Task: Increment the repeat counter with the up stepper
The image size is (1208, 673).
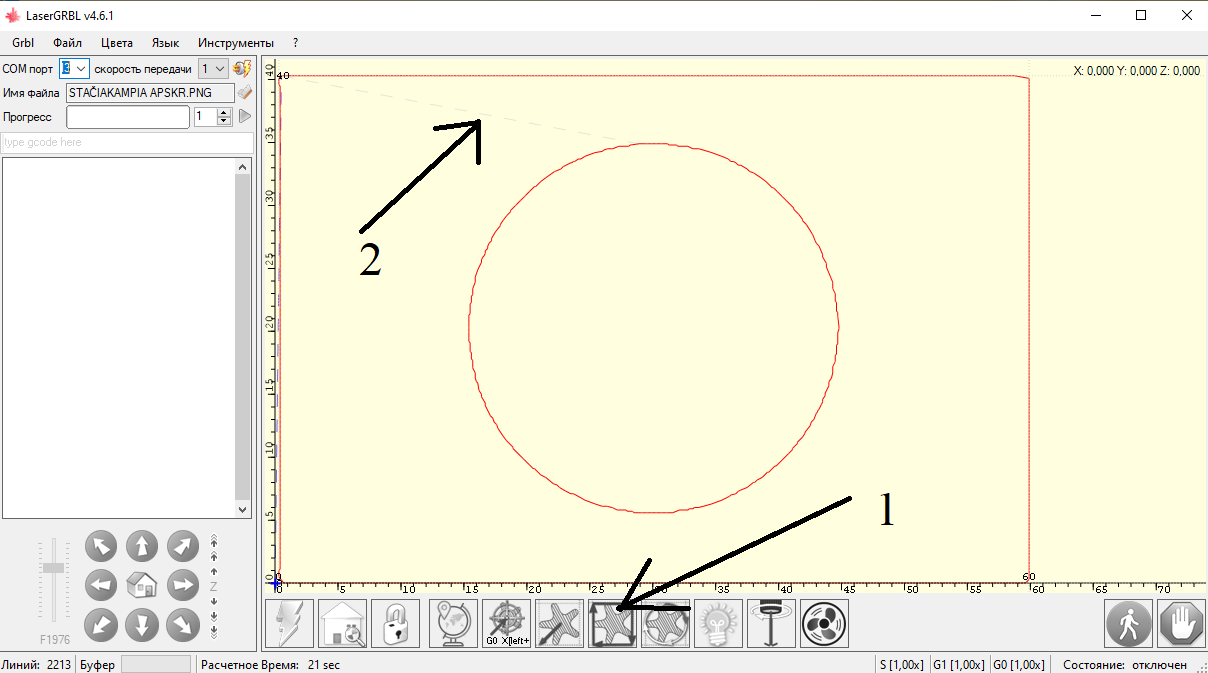Action: point(222,111)
